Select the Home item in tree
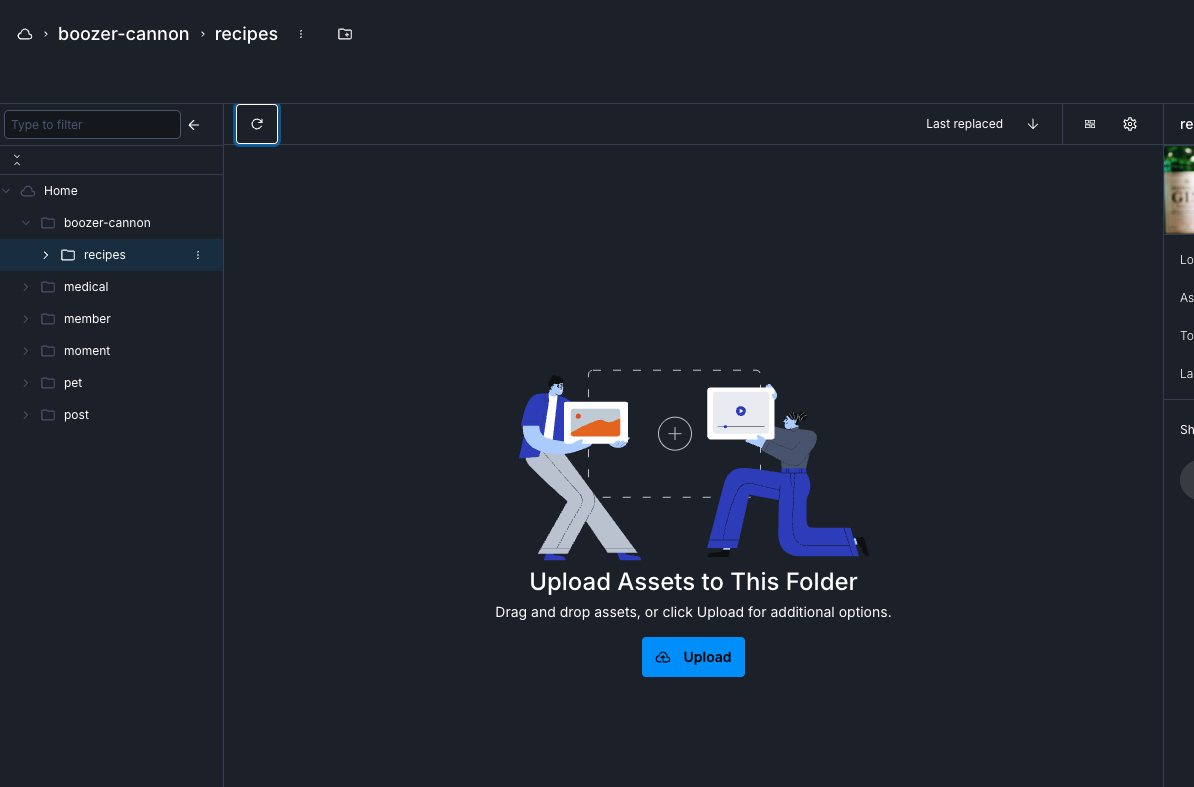1194x787 pixels. click(61, 191)
